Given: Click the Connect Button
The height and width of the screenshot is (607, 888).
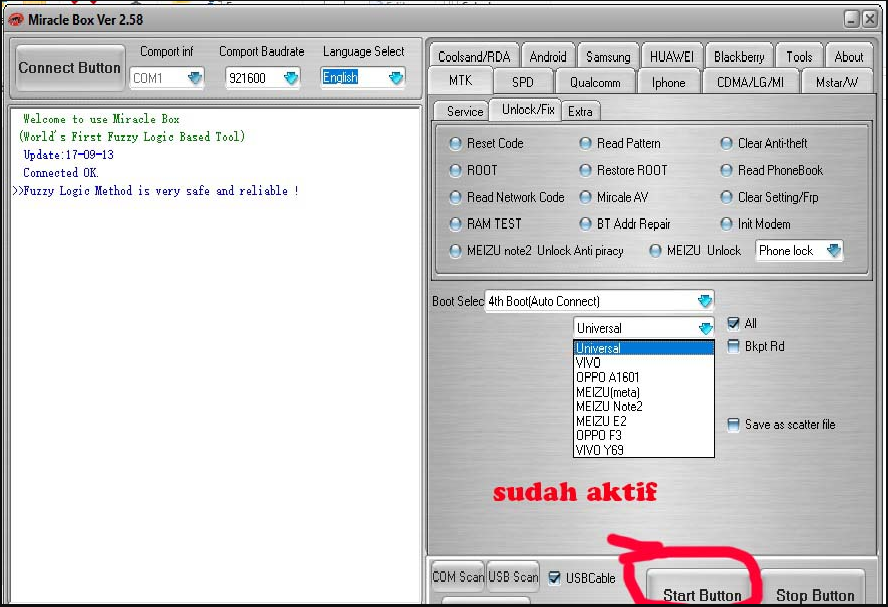Looking at the screenshot, I should [x=70, y=68].
